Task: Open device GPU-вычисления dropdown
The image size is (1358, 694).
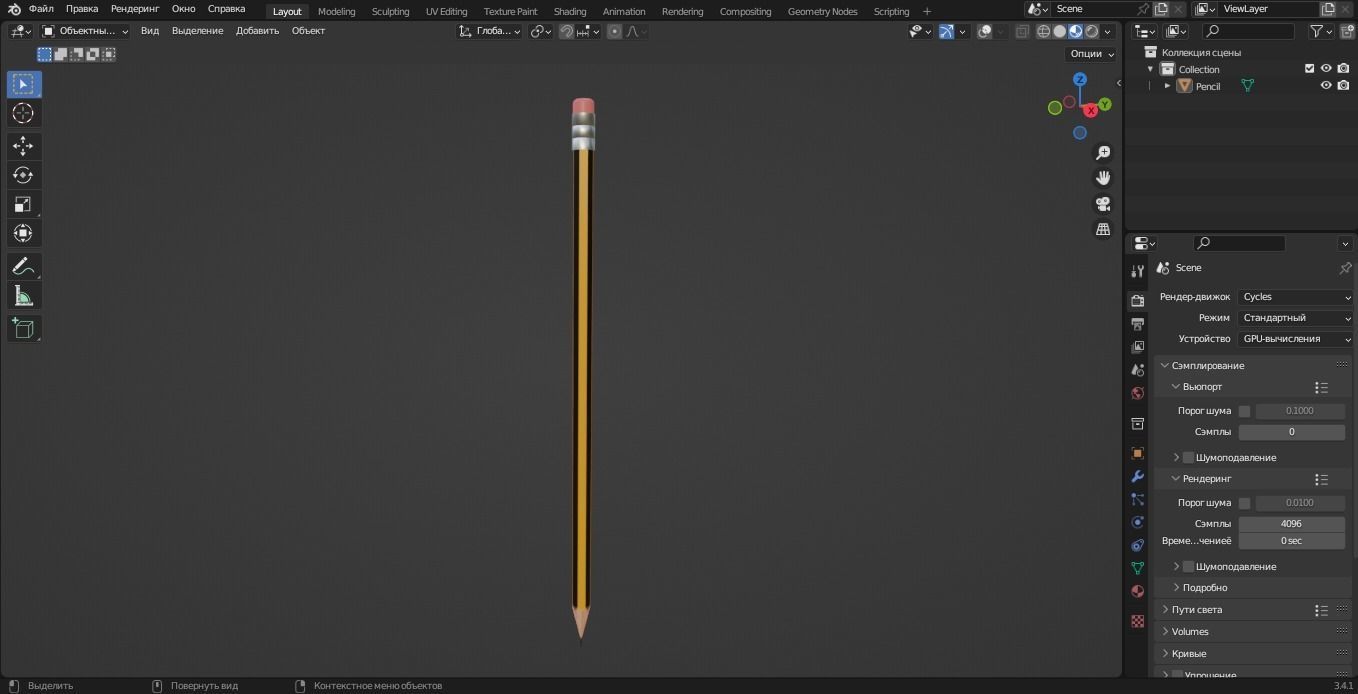Action: pos(1295,339)
